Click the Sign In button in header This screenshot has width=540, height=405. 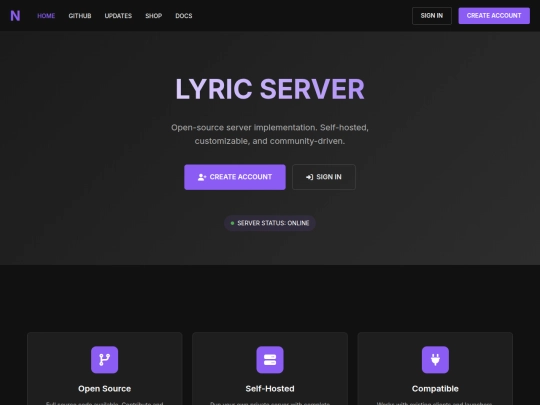click(432, 16)
